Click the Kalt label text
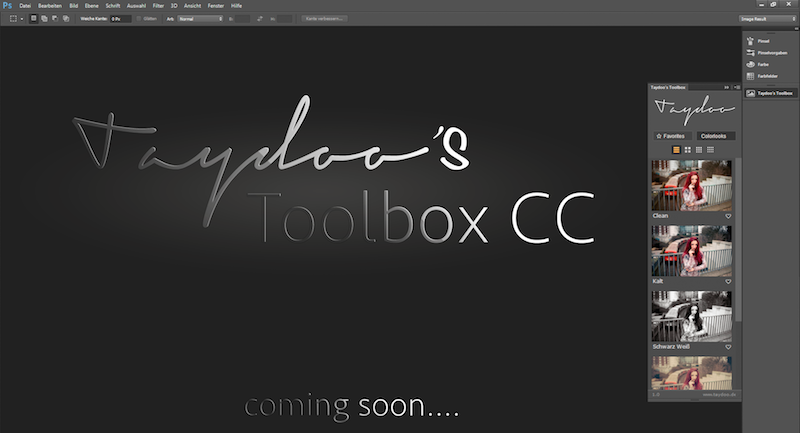This screenshot has width=800, height=433. (658, 281)
